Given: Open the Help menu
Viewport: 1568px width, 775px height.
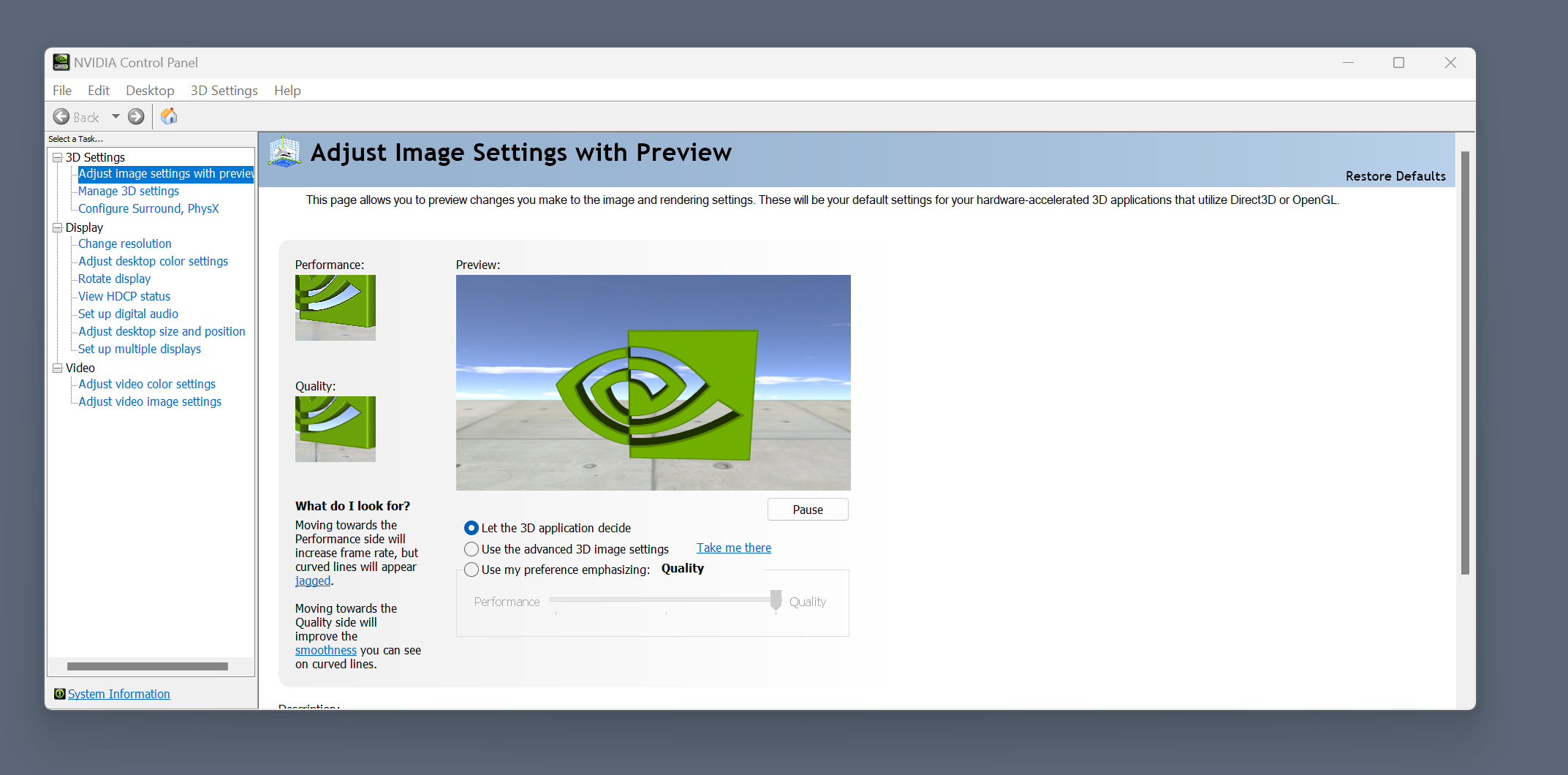Looking at the screenshot, I should 287,91.
